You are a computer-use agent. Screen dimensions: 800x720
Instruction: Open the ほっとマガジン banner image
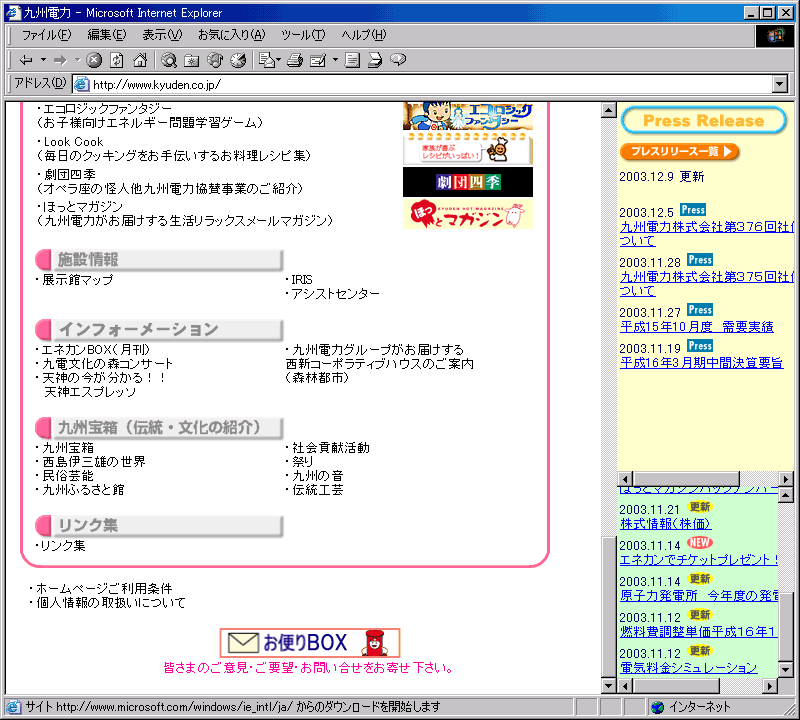click(x=468, y=214)
